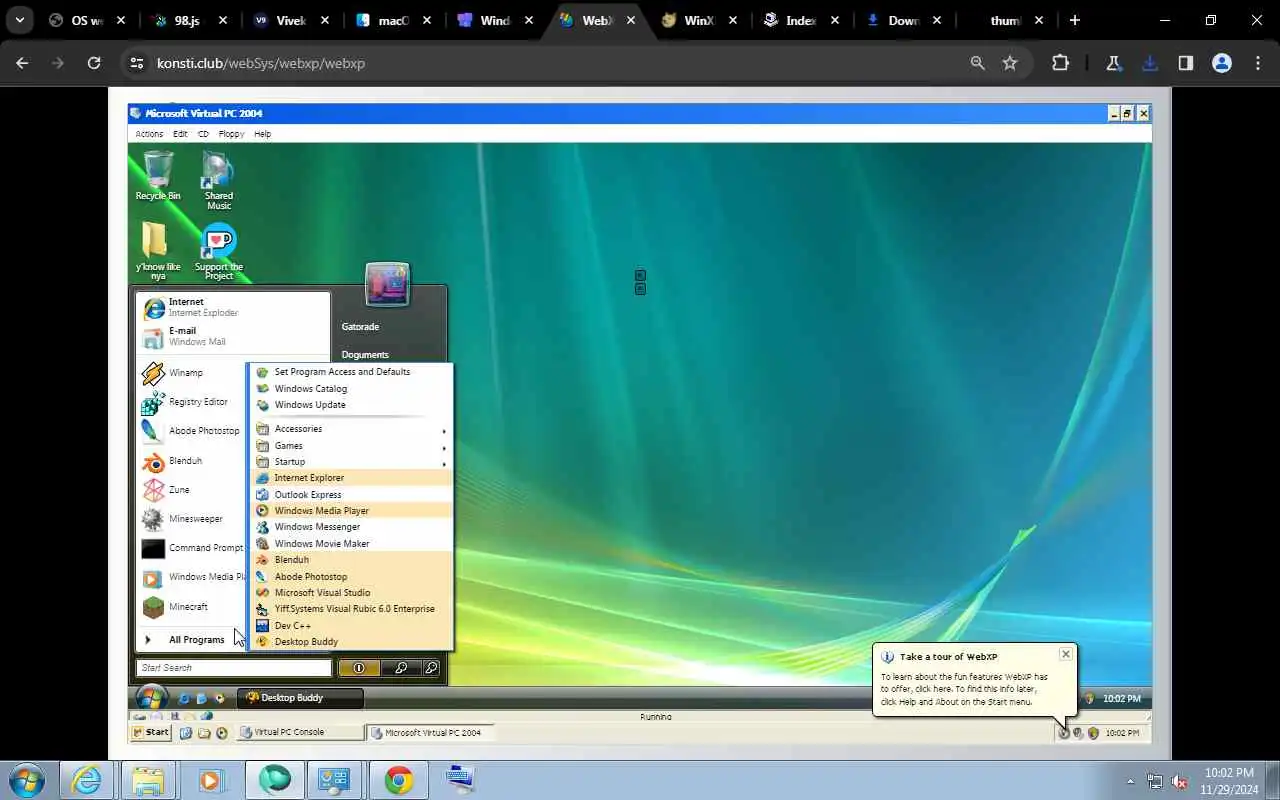Open the 'y'know like nya' folder icon
This screenshot has width=1280, height=800.
(158, 250)
